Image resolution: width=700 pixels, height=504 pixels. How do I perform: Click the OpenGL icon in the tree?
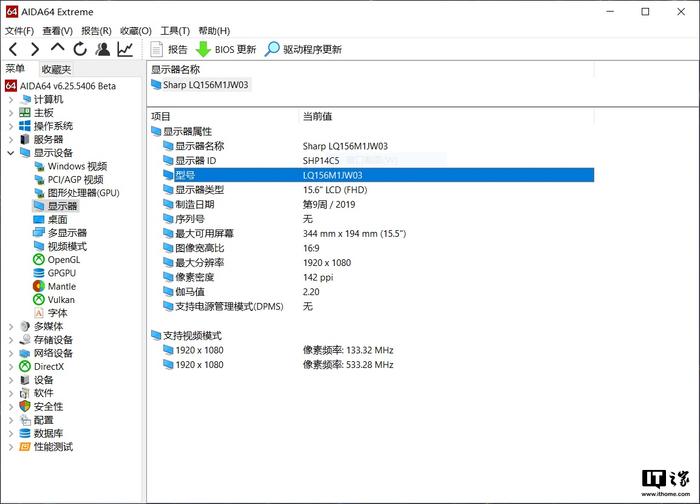pyautogui.click(x=39, y=260)
